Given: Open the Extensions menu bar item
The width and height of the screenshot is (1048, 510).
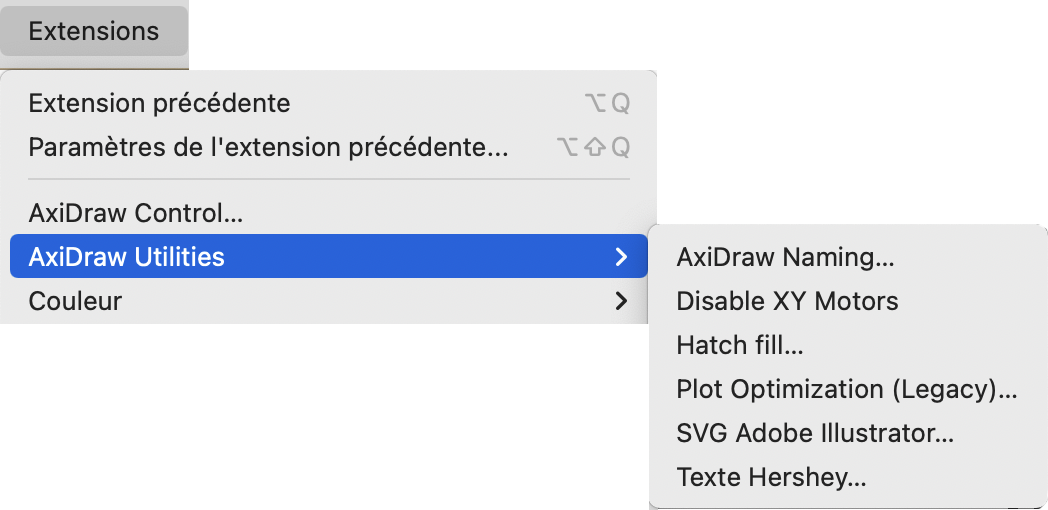Looking at the screenshot, I should (x=93, y=31).
